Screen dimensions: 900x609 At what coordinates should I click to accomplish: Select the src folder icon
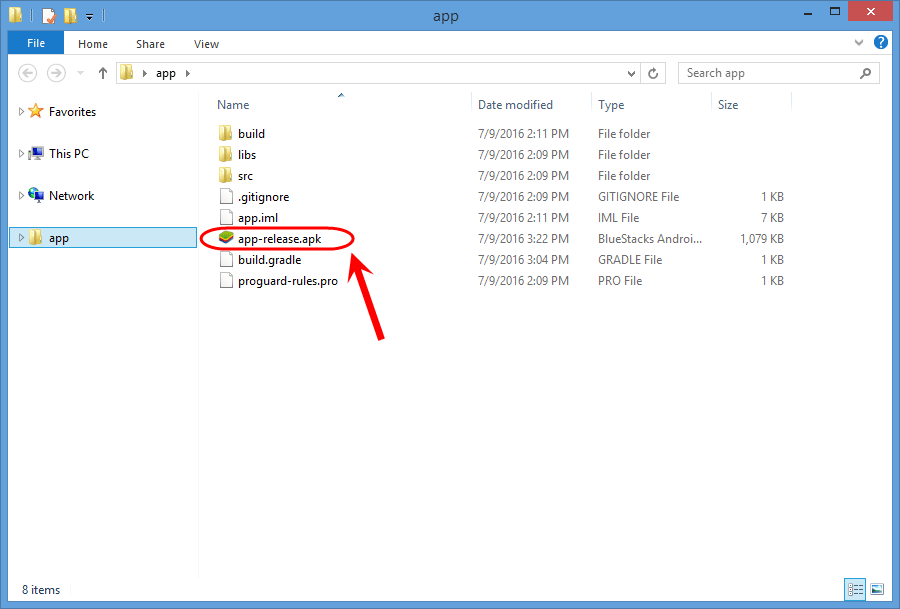point(226,175)
